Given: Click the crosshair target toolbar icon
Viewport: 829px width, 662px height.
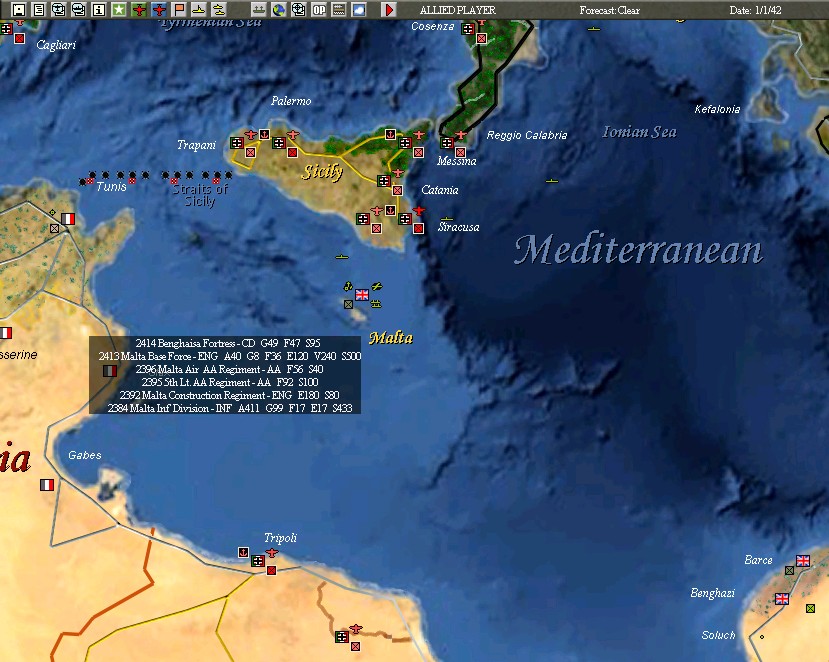Looking at the screenshot, I should 299,10.
